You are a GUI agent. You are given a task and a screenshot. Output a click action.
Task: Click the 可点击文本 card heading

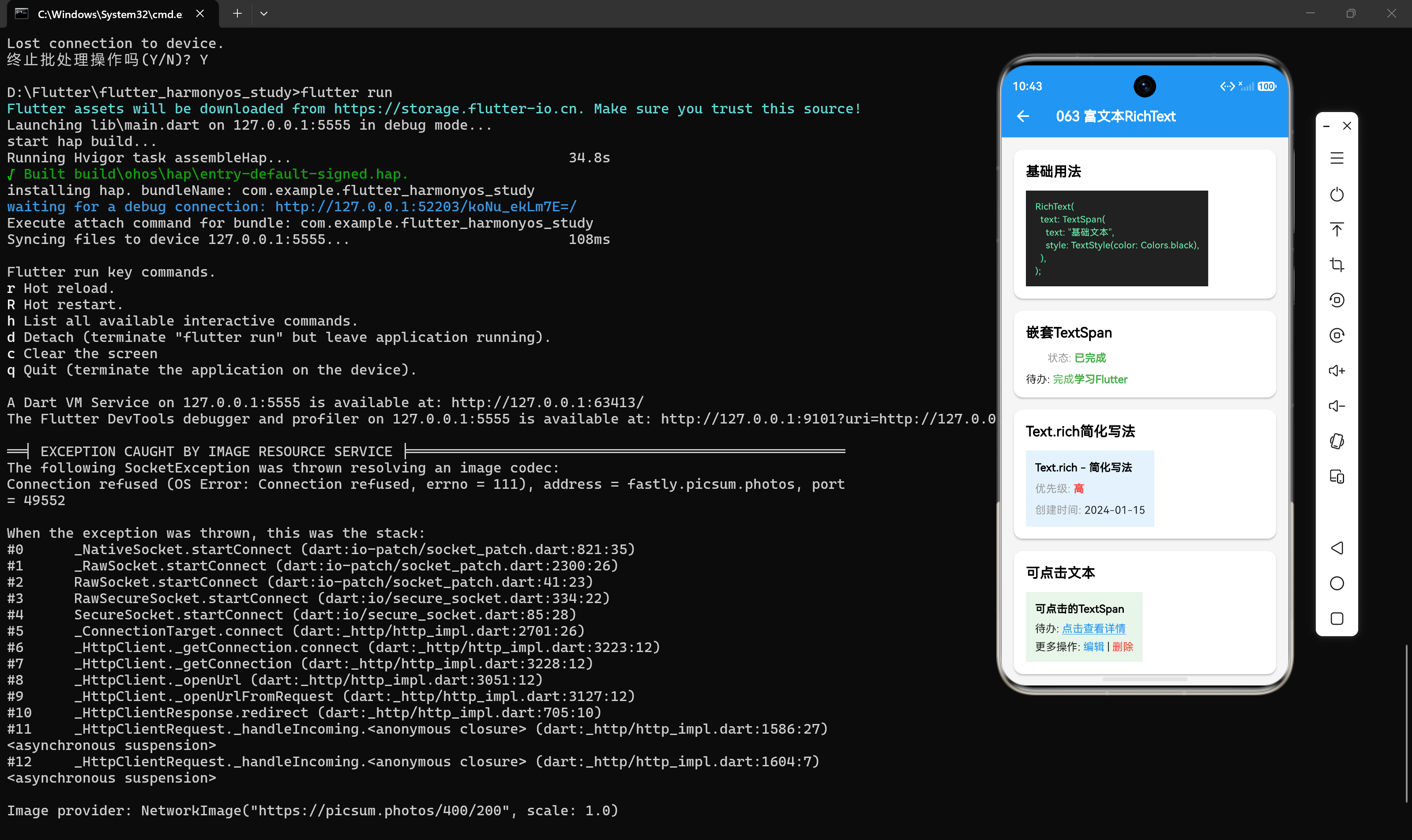(1060, 573)
